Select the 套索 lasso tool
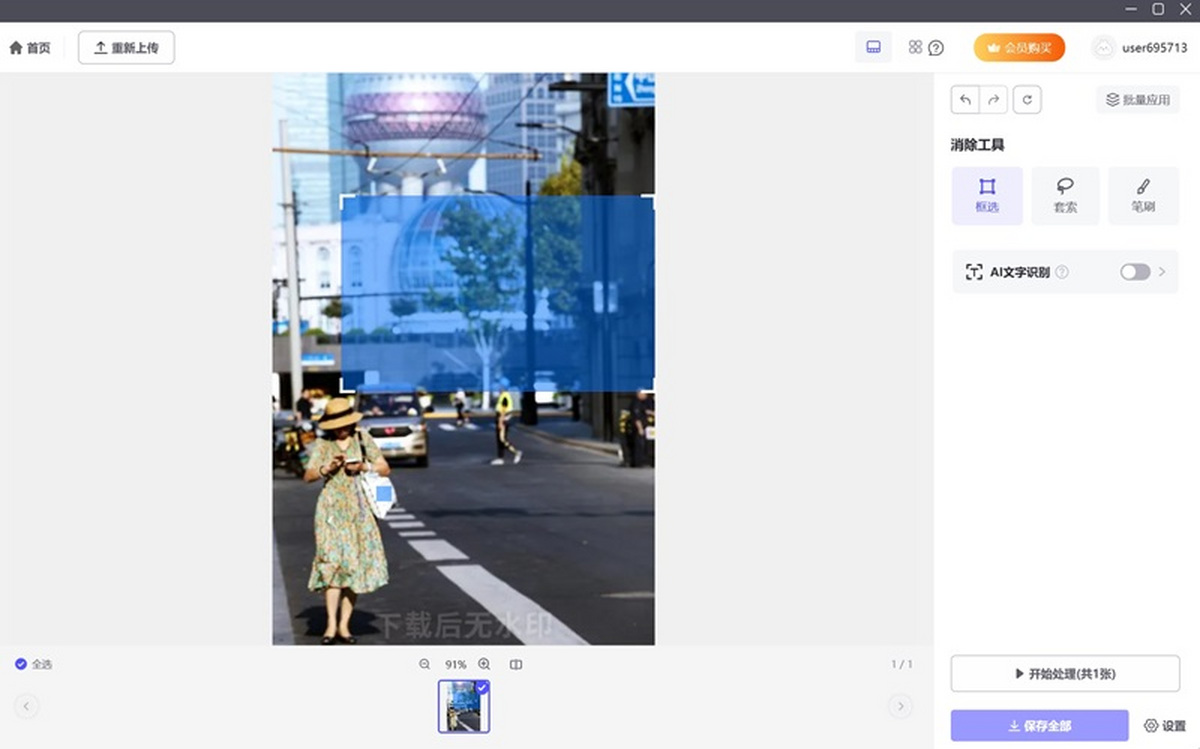The image size is (1200, 749). (x=1065, y=195)
